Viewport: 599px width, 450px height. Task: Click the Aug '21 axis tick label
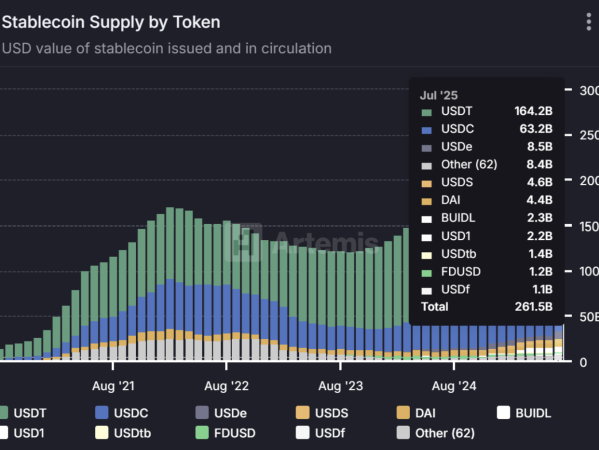tap(113, 386)
